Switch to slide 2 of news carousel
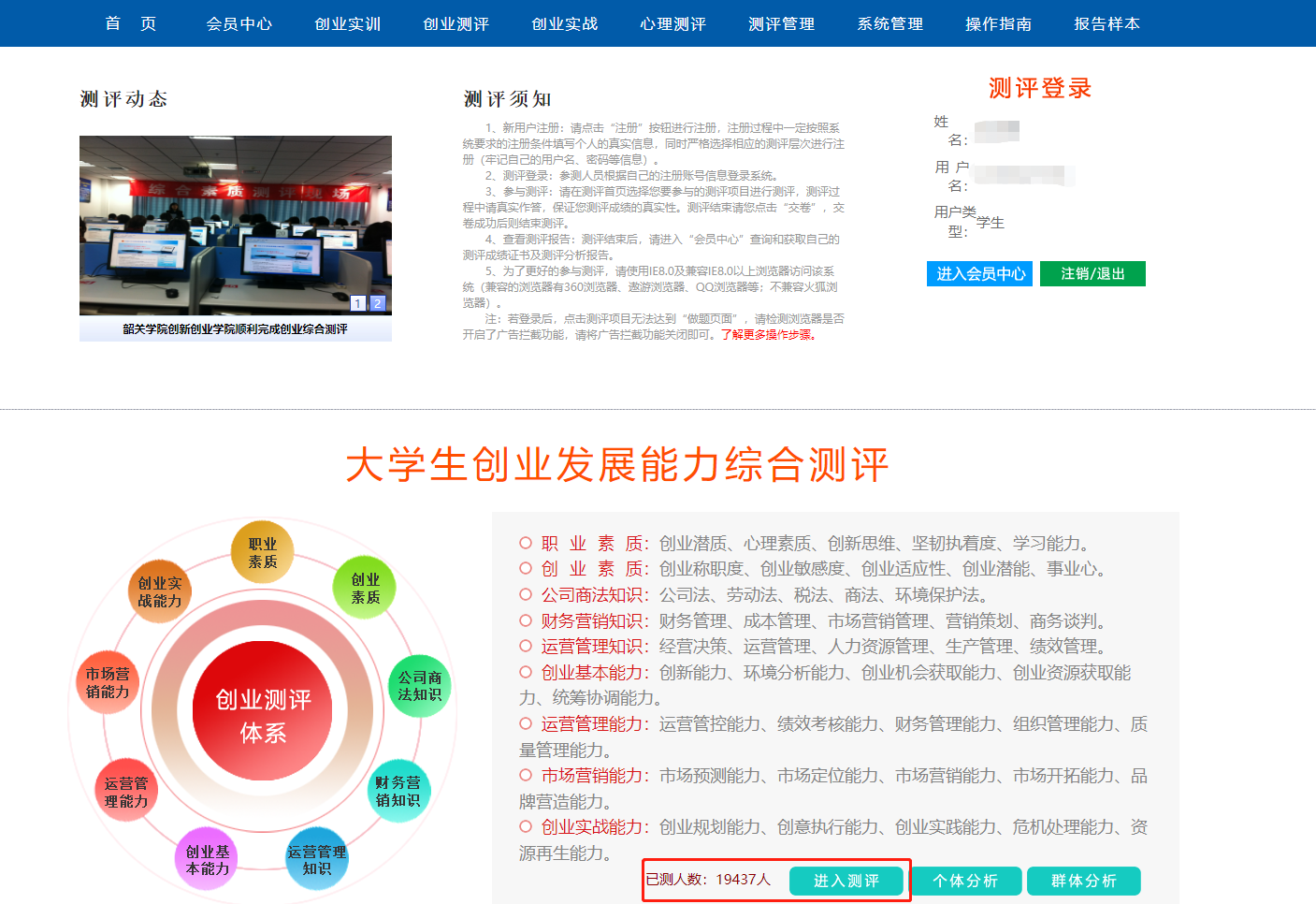 pos(377,303)
